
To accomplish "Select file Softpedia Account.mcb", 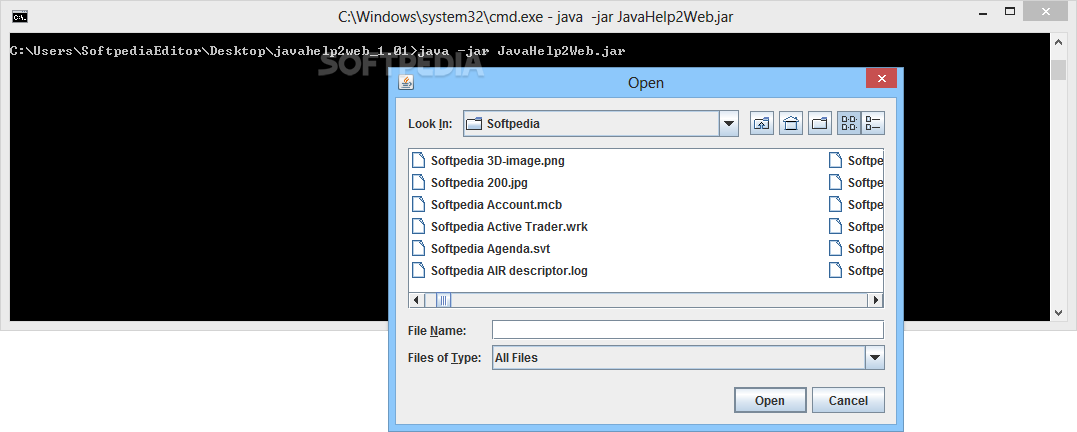I will pos(497,205).
